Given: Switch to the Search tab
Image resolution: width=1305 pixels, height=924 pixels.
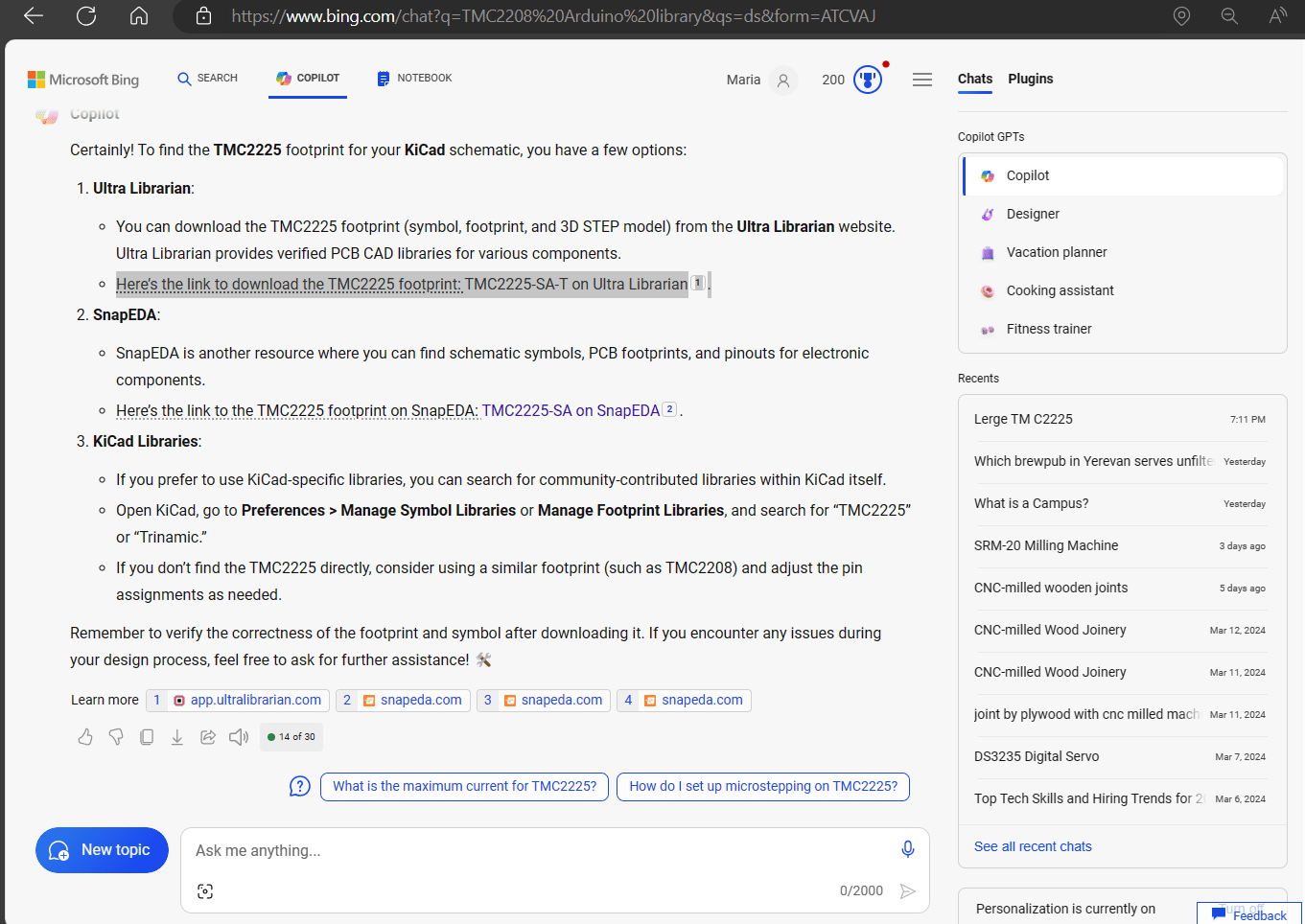Looking at the screenshot, I should 208,79.
